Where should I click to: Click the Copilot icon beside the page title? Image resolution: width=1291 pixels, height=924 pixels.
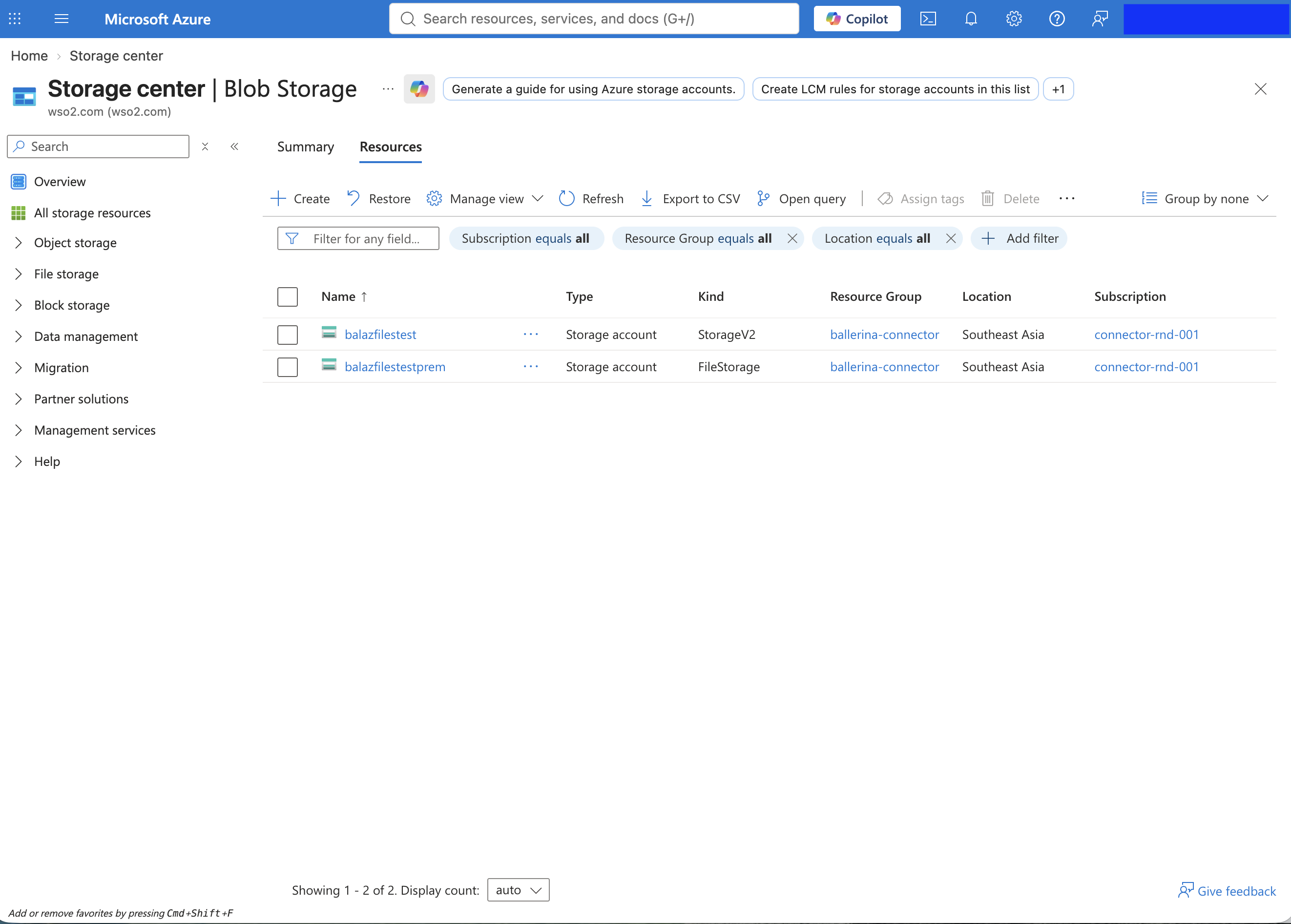click(419, 89)
